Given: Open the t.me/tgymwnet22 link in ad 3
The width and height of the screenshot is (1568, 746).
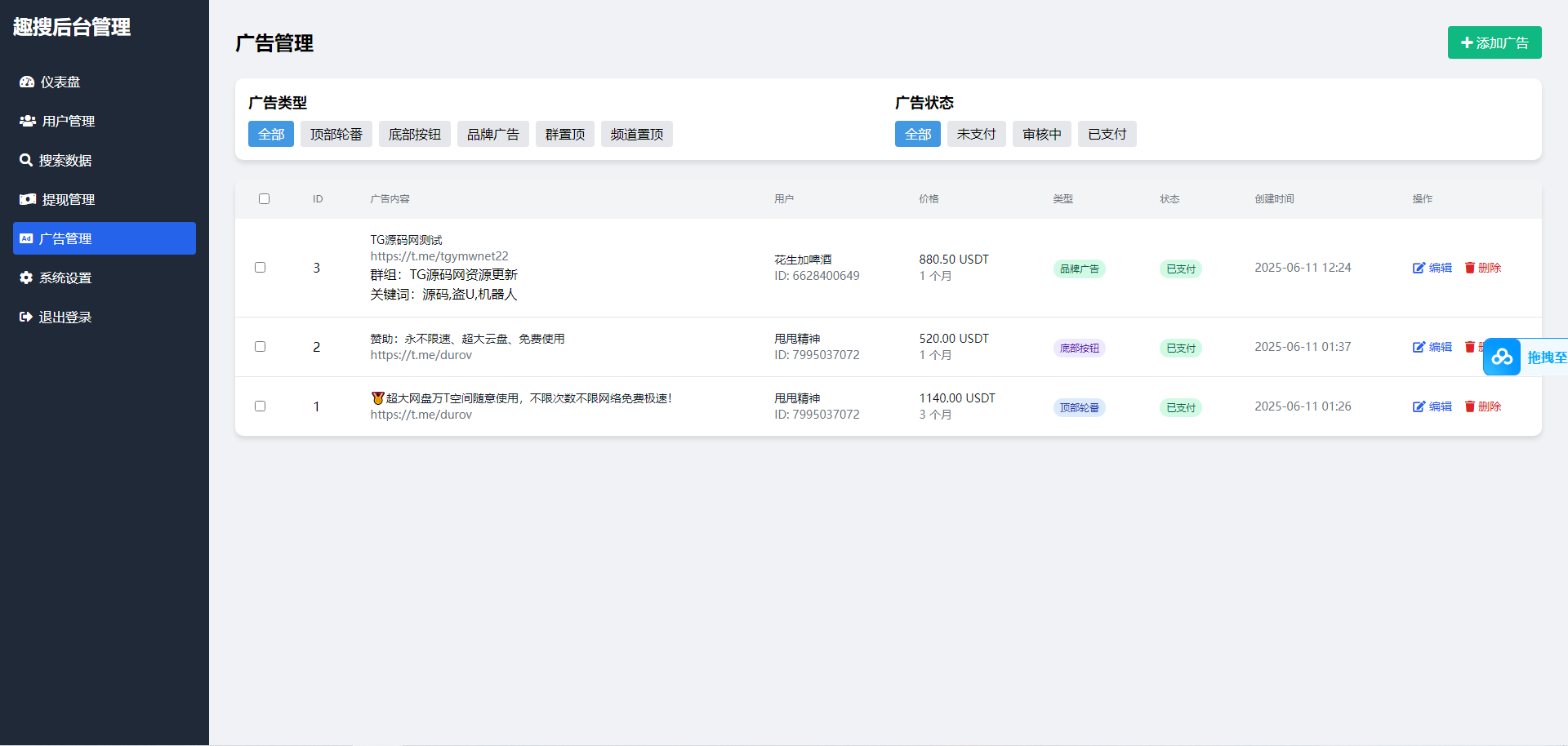Looking at the screenshot, I should point(439,256).
